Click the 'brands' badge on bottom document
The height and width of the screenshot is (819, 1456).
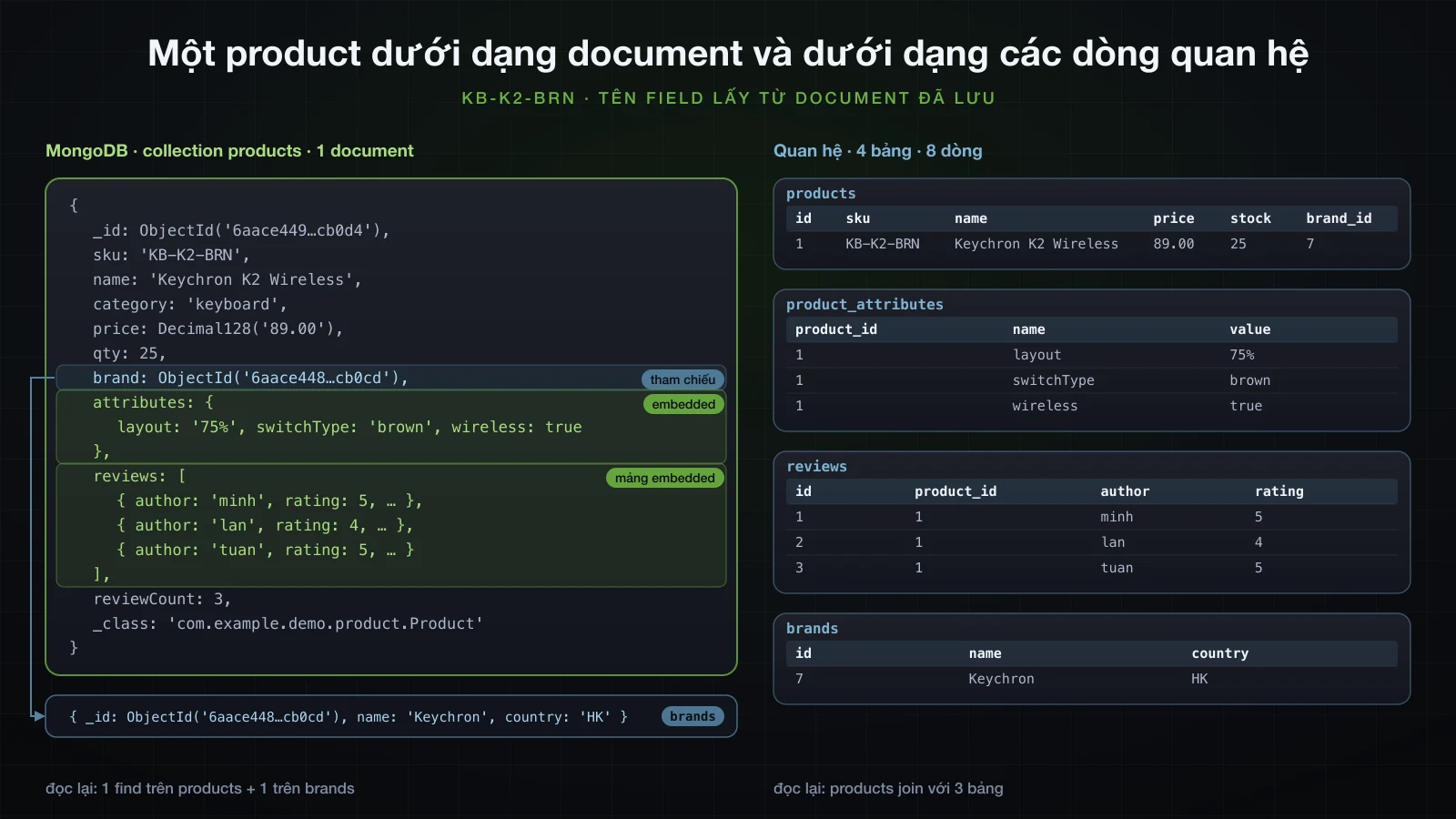693,716
